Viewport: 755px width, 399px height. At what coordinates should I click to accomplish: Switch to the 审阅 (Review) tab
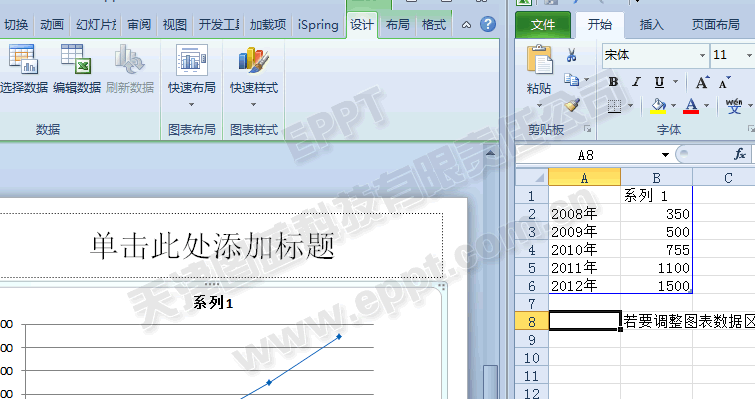pos(139,25)
